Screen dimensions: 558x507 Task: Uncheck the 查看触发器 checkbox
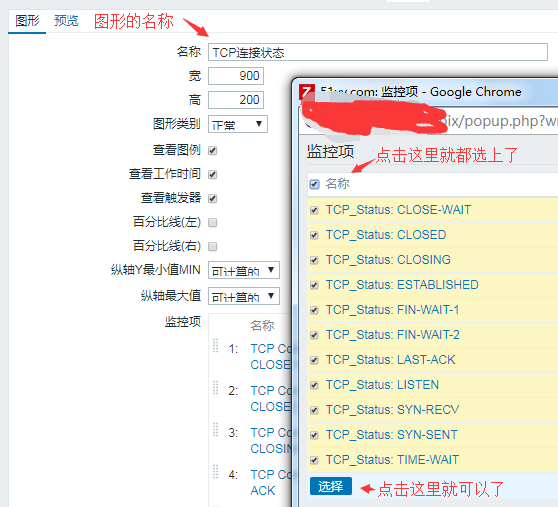click(212, 199)
